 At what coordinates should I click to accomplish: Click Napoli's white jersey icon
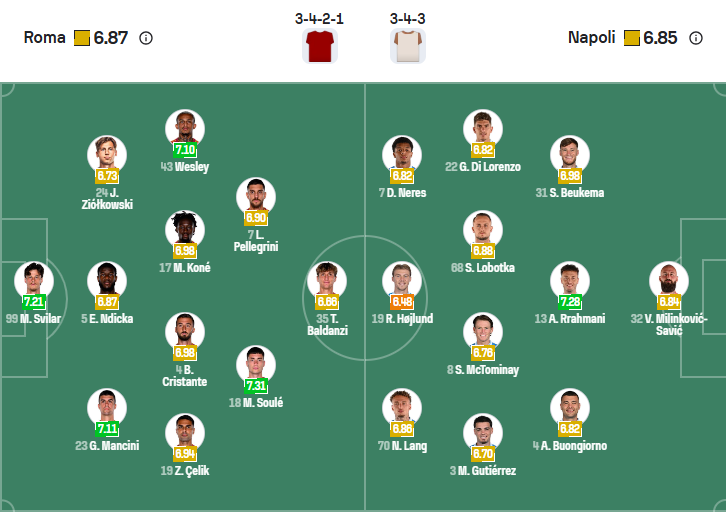(407, 46)
